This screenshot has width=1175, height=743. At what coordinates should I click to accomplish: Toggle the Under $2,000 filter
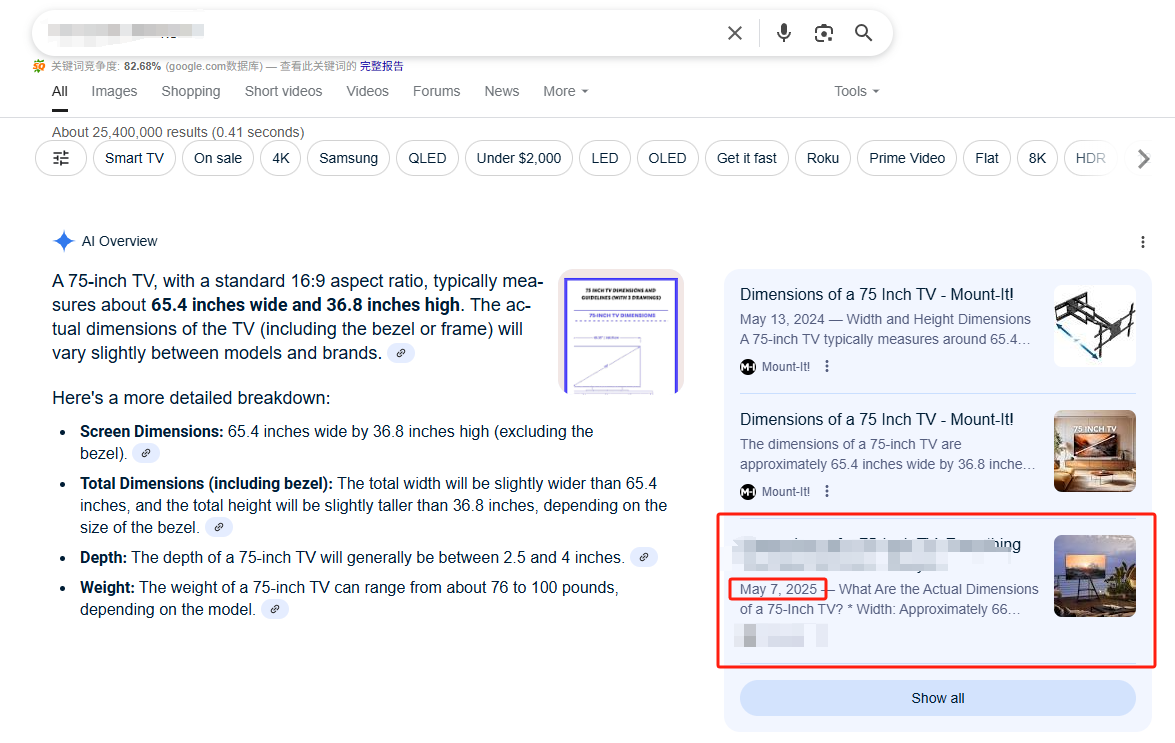tap(518, 158)
